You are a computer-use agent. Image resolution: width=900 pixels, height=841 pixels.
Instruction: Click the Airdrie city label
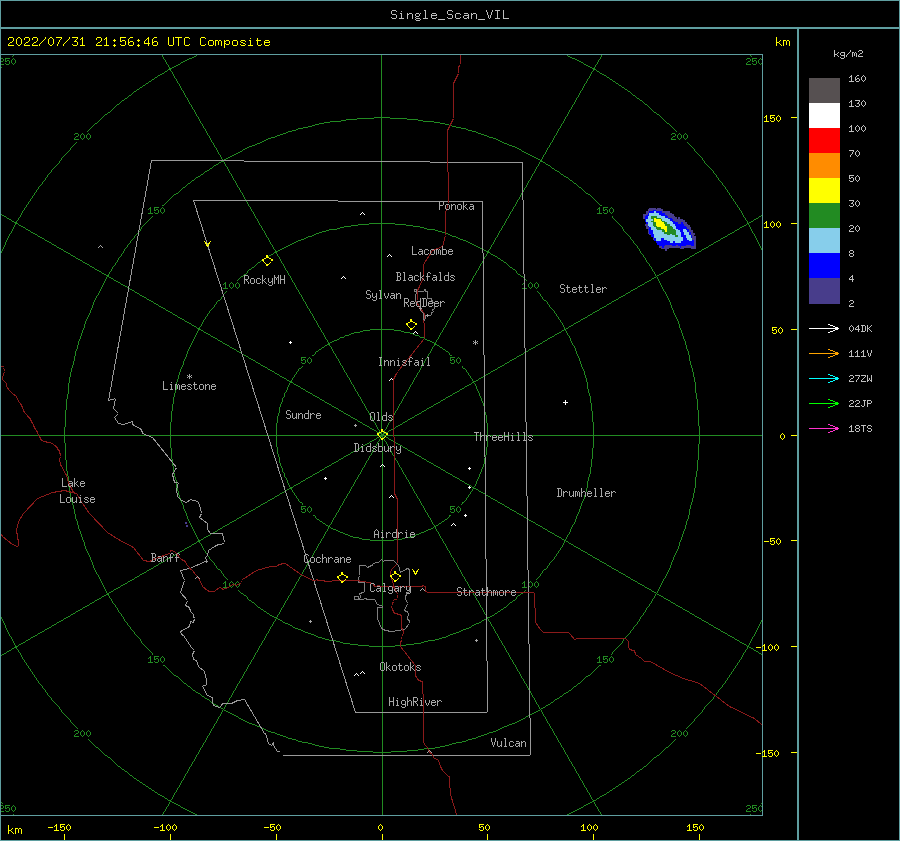tap(394, 534)
